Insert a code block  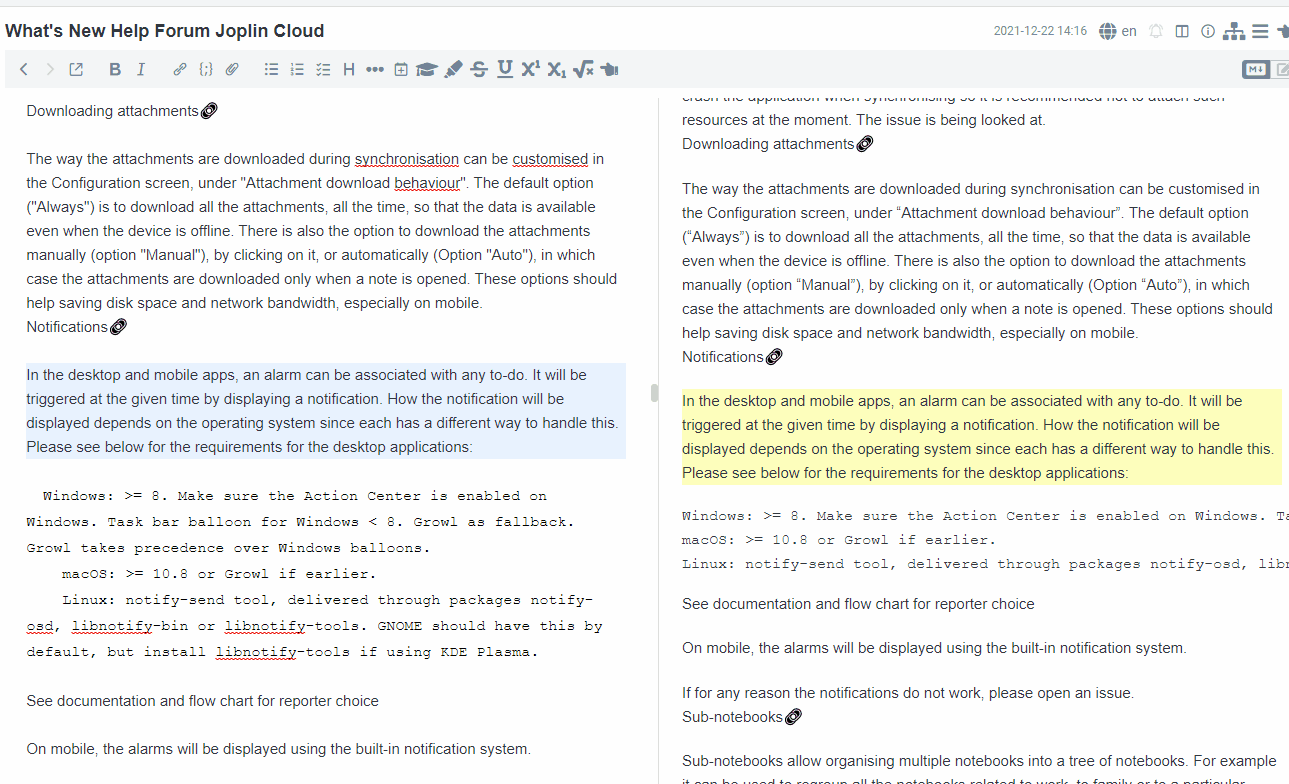pyautogui.click(x=206, y=69)
